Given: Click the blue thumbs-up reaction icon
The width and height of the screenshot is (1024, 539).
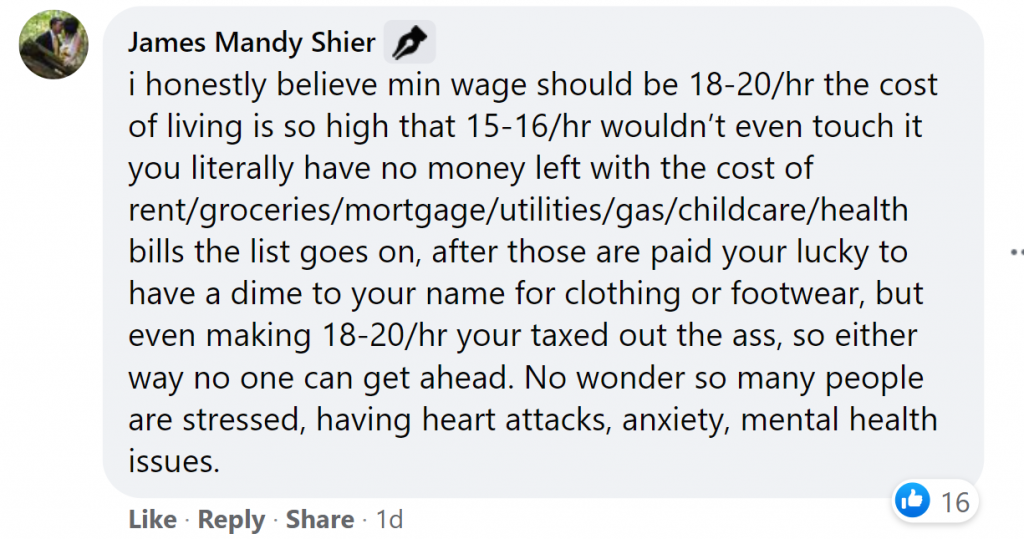Looking at the screenshot, I should click(x=913, y=500).
